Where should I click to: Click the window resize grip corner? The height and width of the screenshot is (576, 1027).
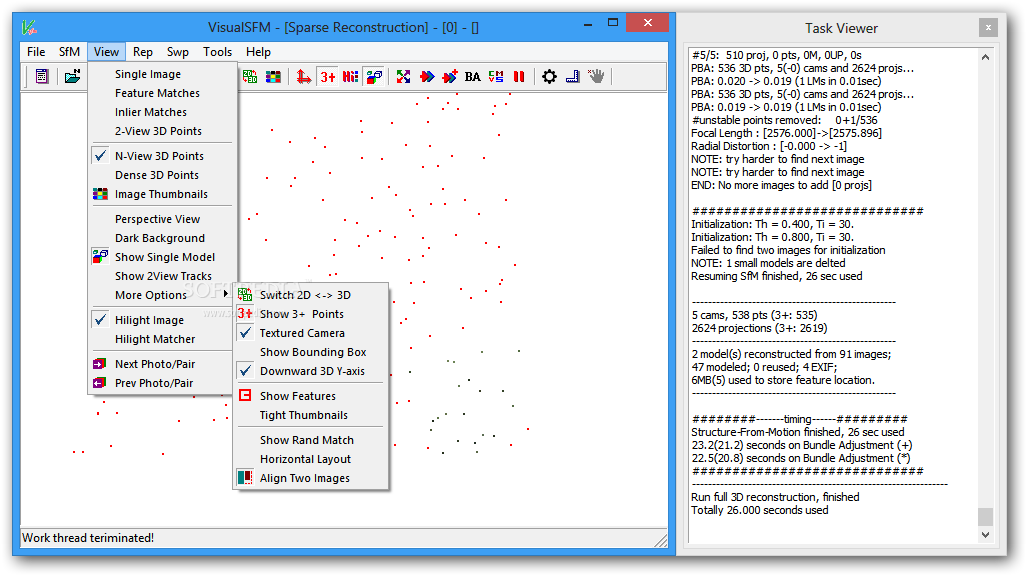coord(661,540)
